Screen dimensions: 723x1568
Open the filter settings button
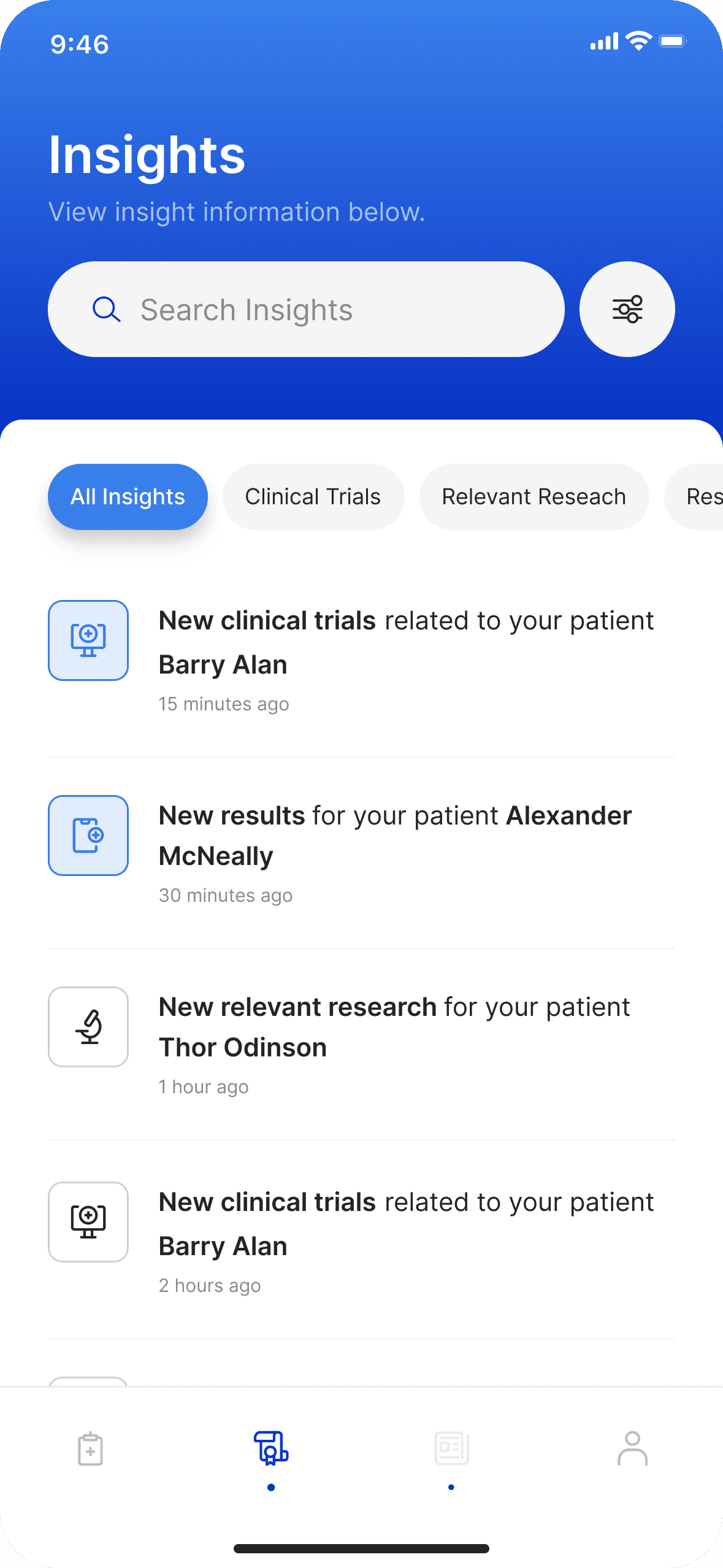coord(627,309)
